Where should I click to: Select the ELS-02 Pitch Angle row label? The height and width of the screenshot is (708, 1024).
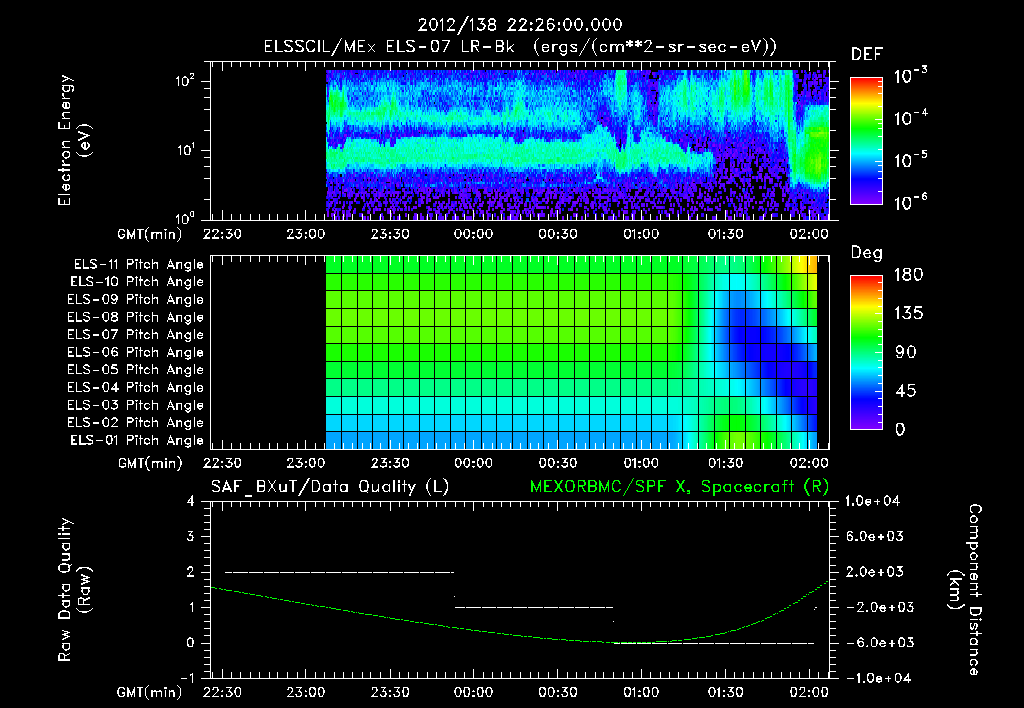pos(135,423)
